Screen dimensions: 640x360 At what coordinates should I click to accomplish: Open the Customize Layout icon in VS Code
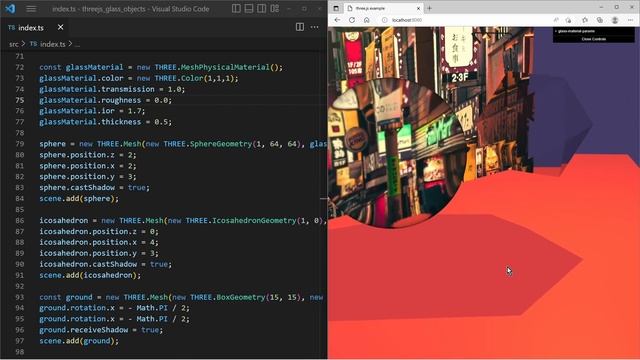click(275, 9)
